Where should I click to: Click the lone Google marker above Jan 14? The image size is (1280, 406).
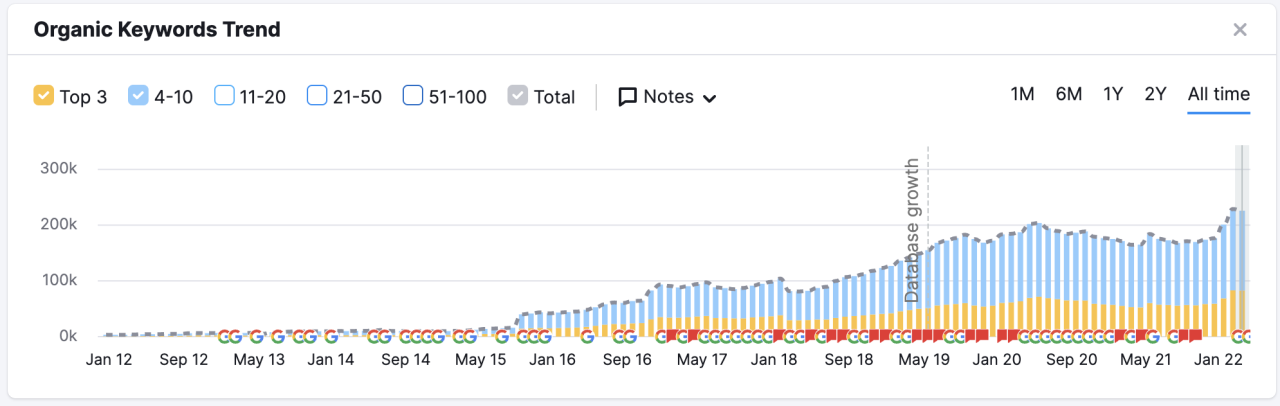point(331,336)
